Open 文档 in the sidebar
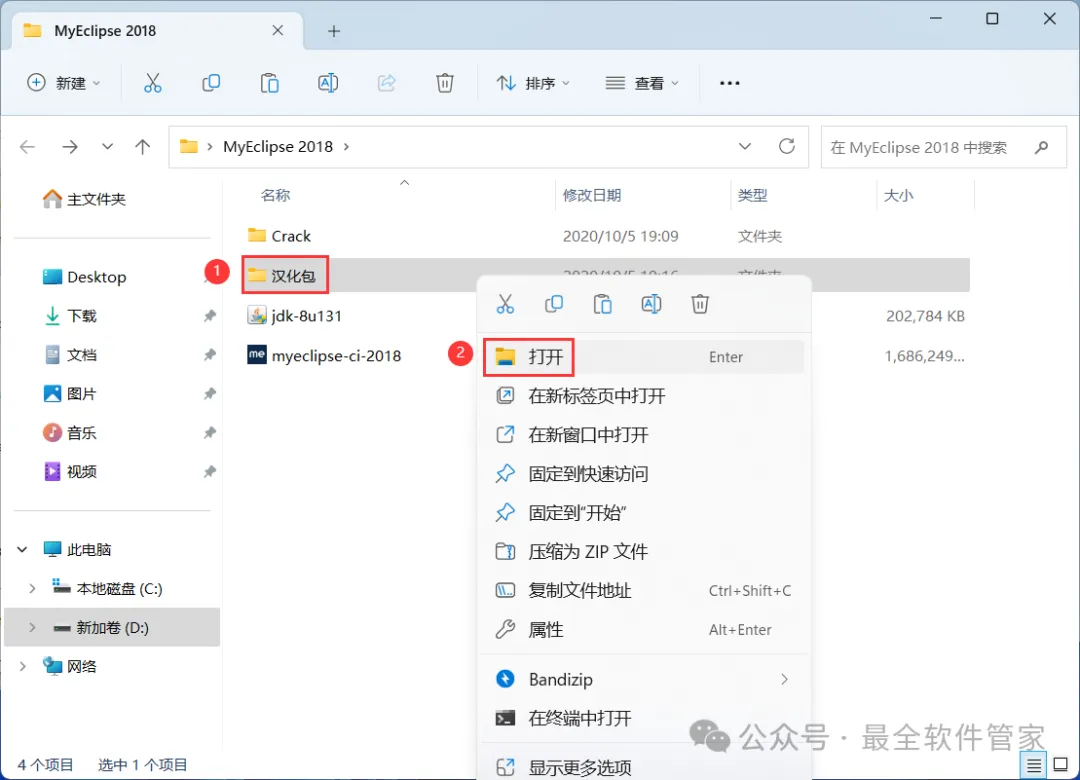This screenshot has width=1080, height=780. (70, 355)
